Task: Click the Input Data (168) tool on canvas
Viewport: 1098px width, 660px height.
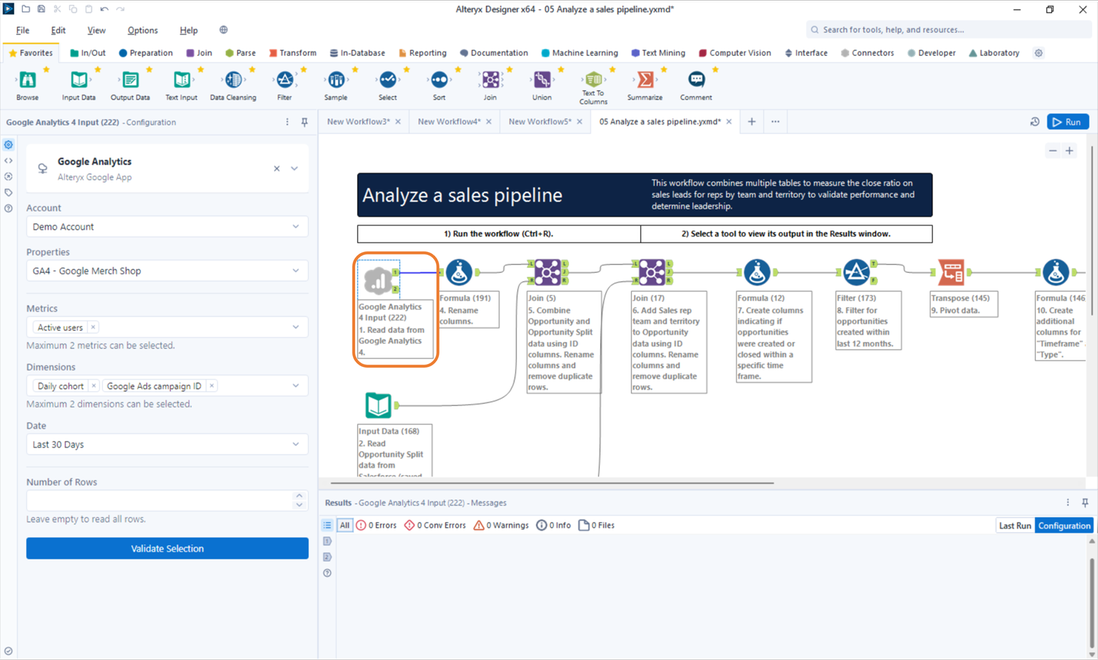Action: point(379,405)
